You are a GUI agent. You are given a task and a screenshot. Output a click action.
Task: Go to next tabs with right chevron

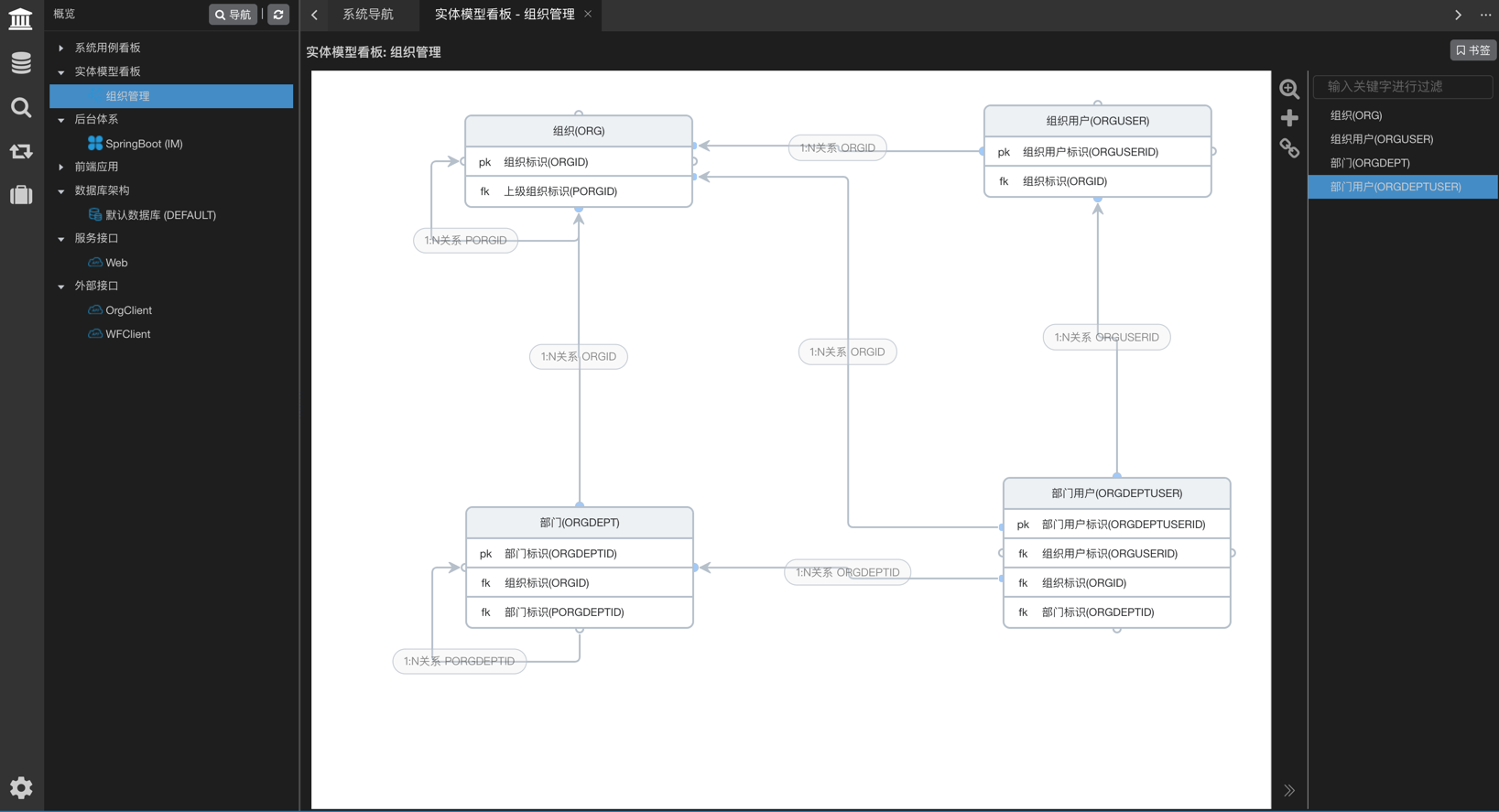tap(1458, 15)
